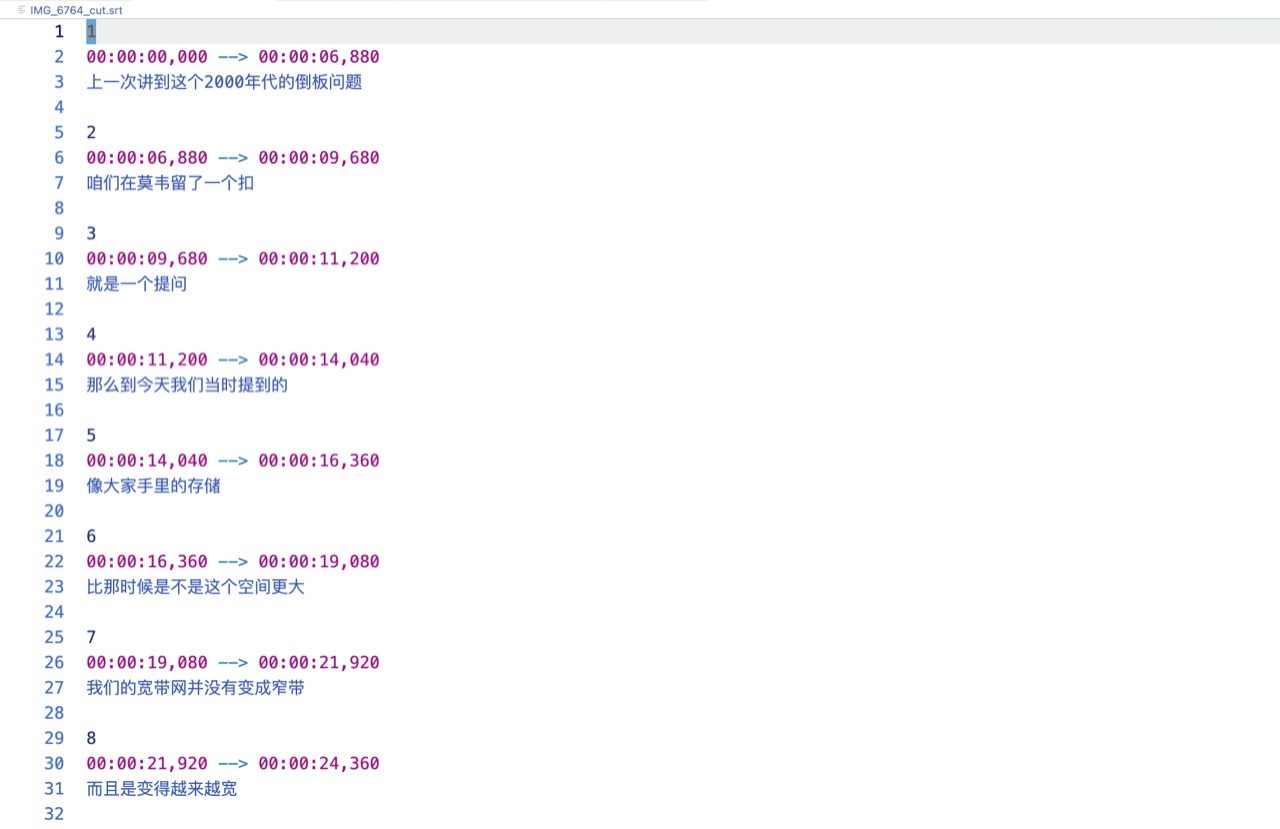This screenshot has width=1280, height=829.
Task: Place cursor on subtitle index 1 text
Action: coord(91,32)
